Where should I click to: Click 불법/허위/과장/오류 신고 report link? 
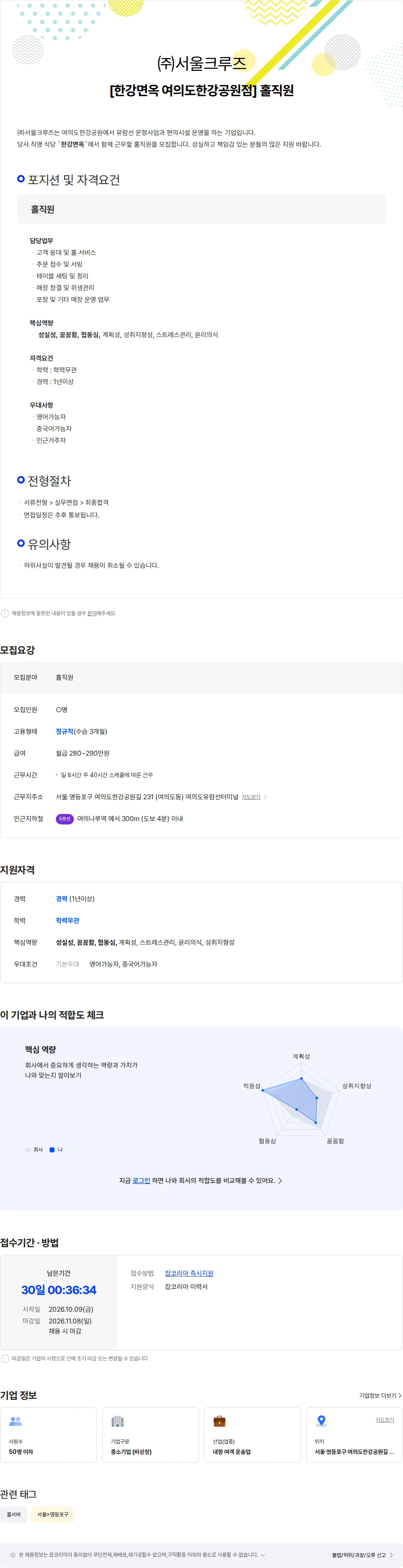[x=362, y=1555]
